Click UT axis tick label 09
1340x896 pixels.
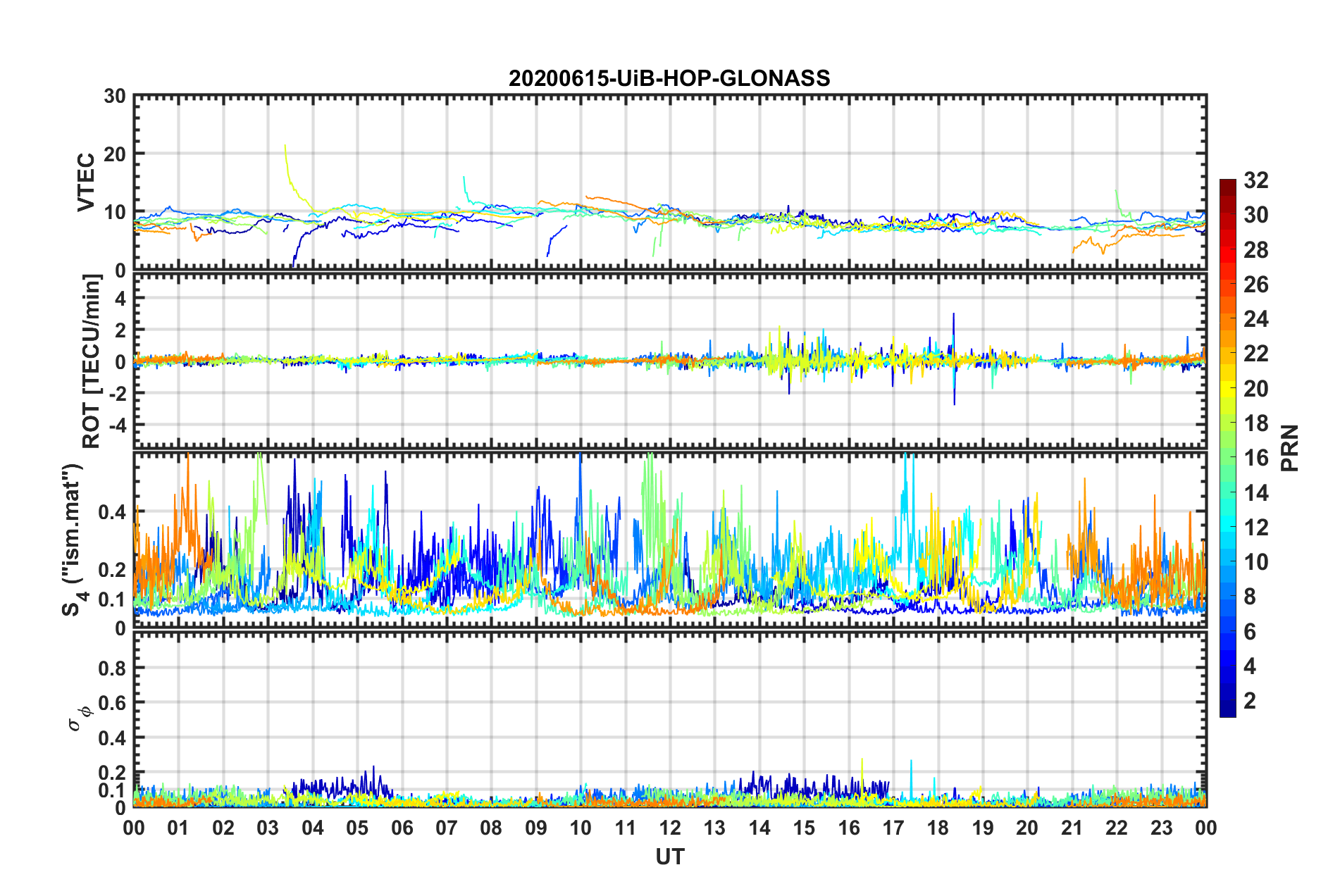click(x=536, y=828)
